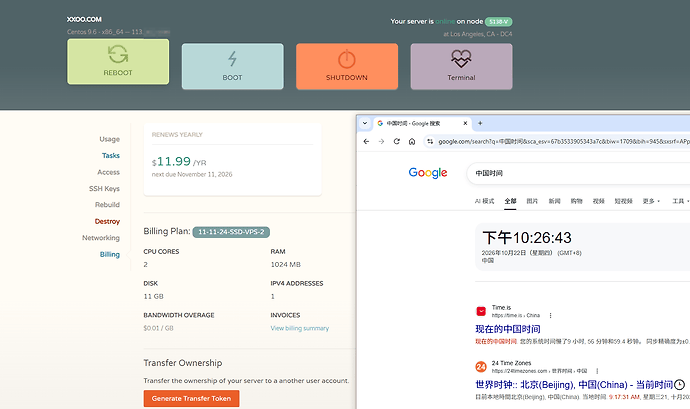This screenshot has height=409, width=690.
Task: Select the 全部 search tab
Action: click(510, 201)
